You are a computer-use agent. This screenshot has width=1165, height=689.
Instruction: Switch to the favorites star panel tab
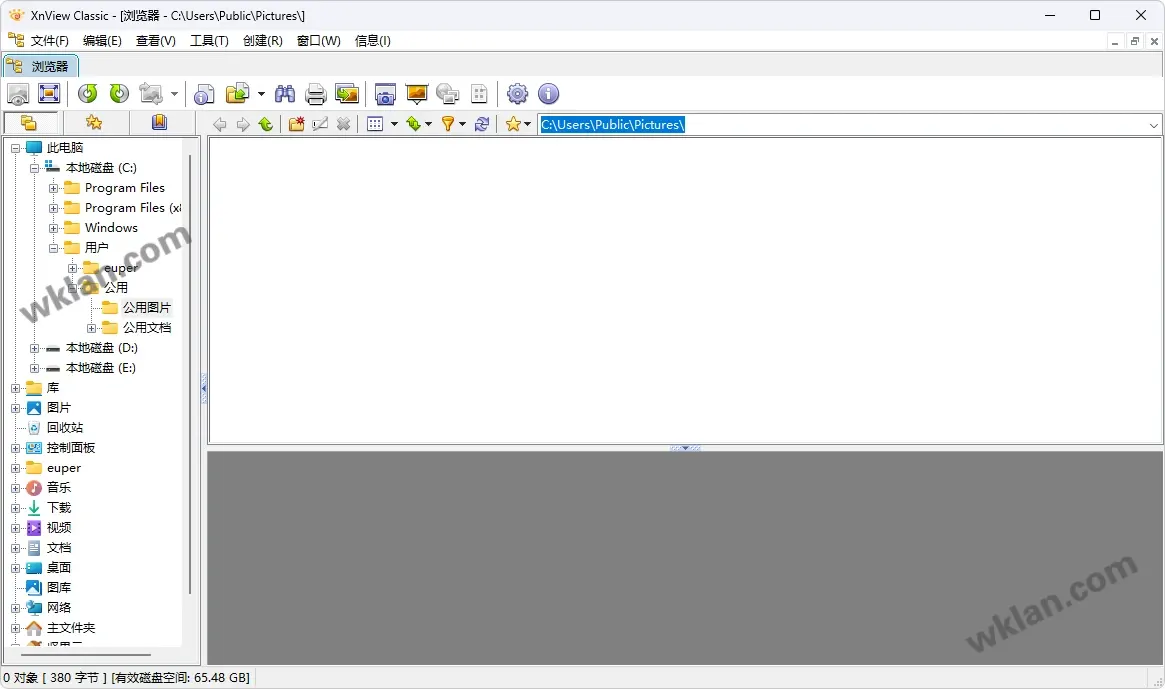[94, 123]
